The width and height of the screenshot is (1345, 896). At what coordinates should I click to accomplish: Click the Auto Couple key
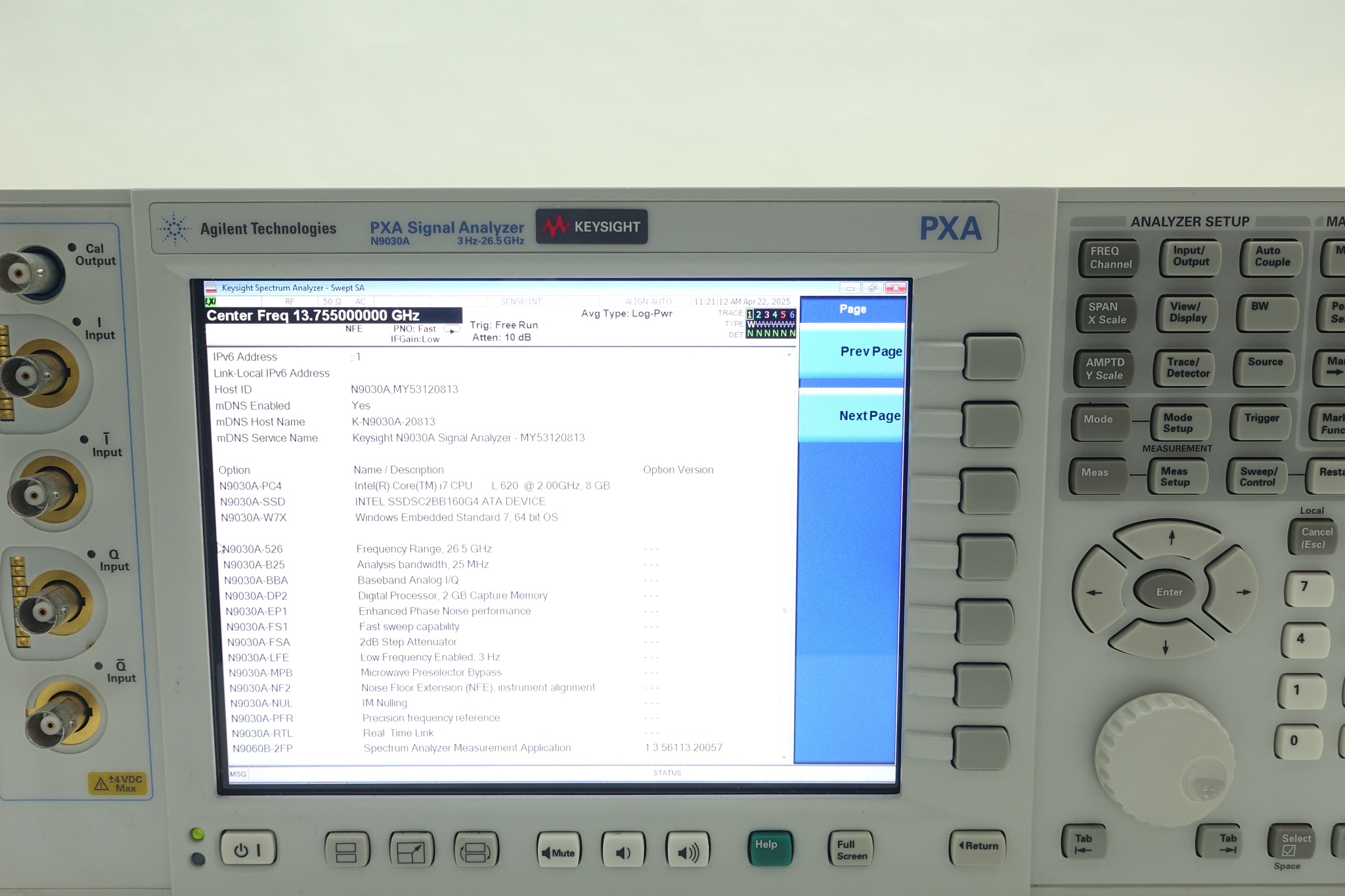pos(1271,257)
